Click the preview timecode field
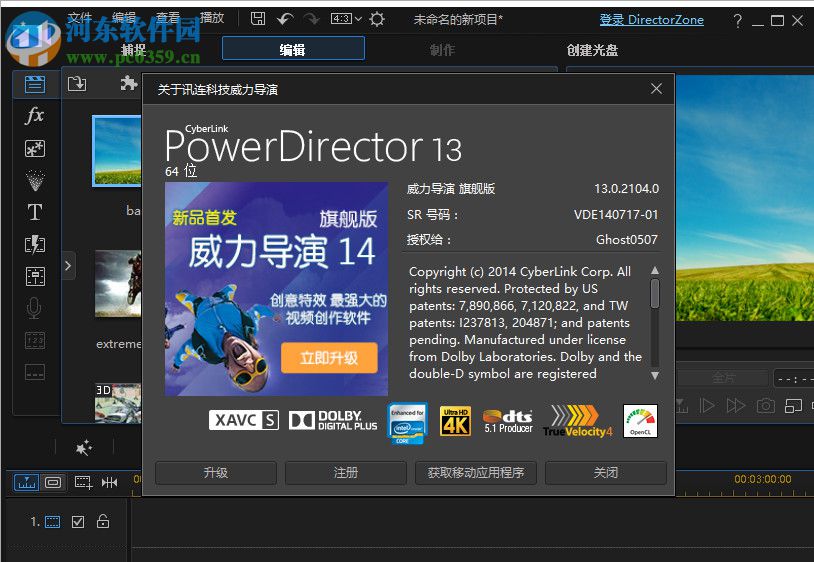Viewport: 814px width, 562px height. click(x=793, y=378)
